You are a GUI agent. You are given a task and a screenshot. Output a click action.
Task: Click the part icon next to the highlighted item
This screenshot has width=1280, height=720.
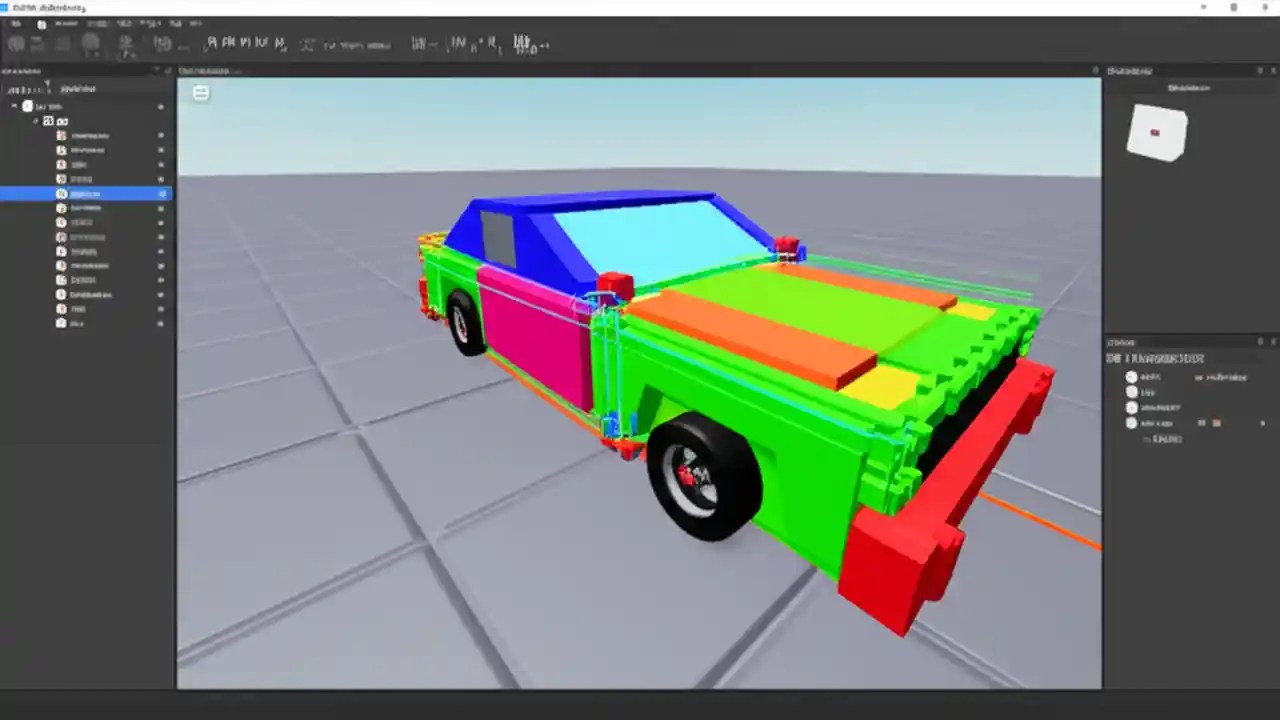61,193
